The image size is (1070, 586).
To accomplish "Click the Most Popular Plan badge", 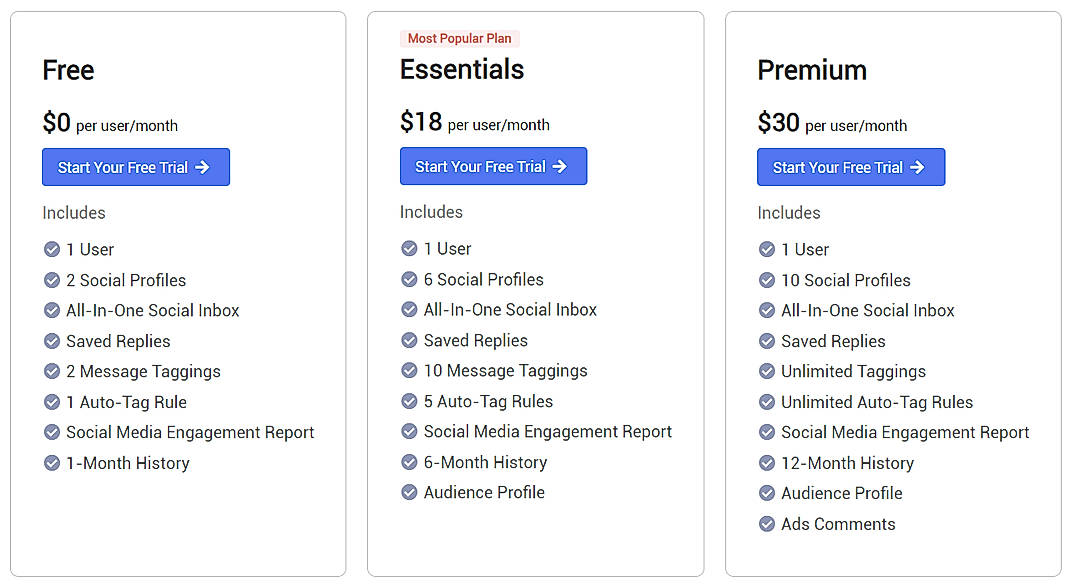I will (x=459, y=38).
